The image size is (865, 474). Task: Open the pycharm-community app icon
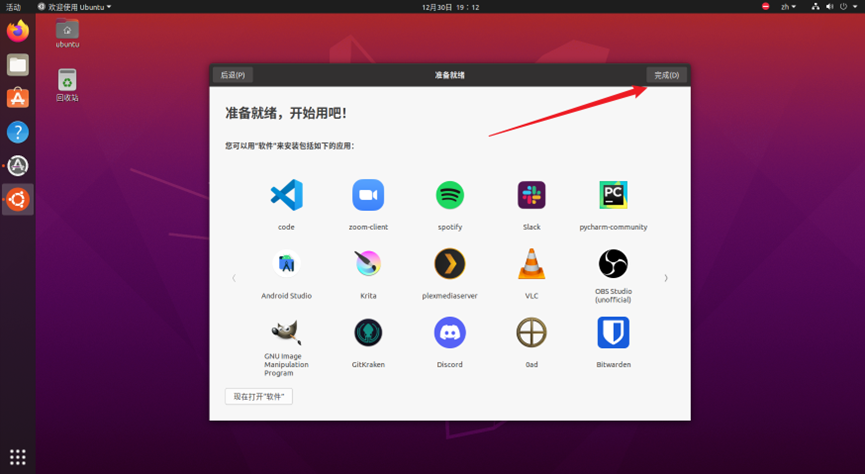613,195
